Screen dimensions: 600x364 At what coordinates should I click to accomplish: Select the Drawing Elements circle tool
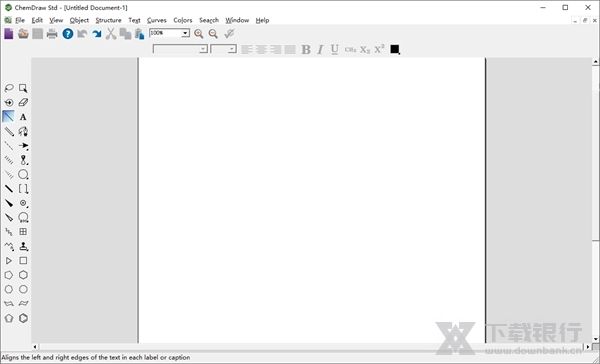[x=23, y=175]
